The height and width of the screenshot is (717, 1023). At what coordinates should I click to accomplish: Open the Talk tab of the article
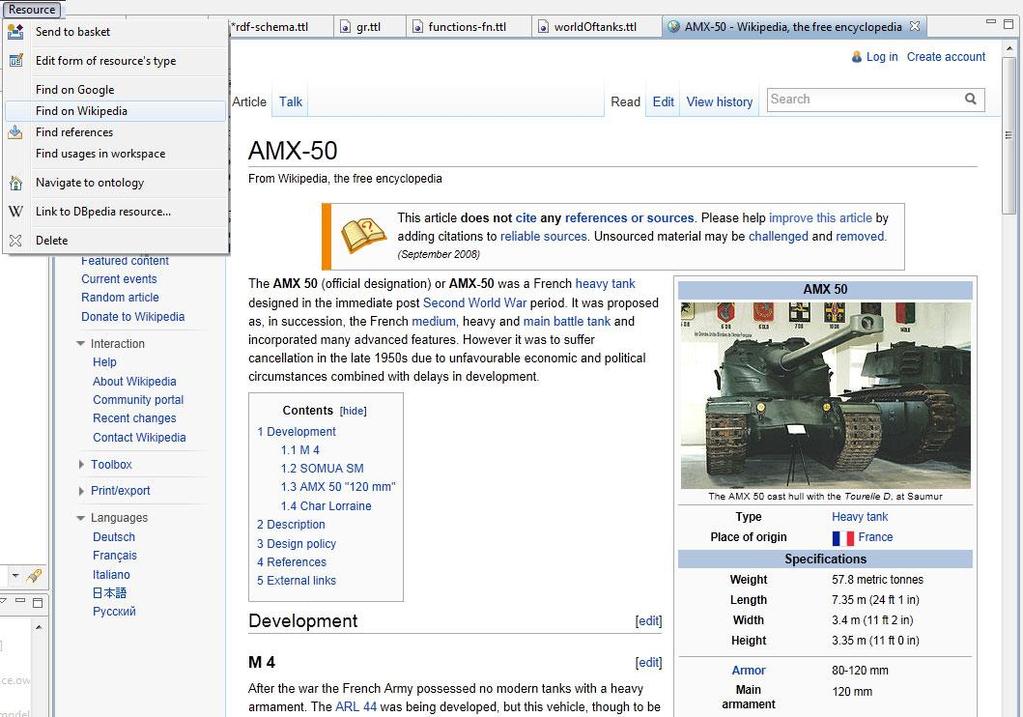(290, 102)
